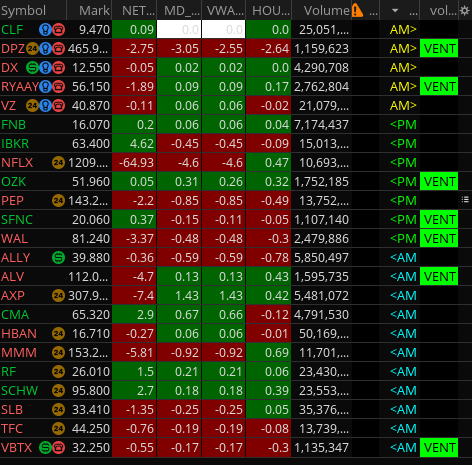Click the orange warning icon beside Volume
Viewport: 472px width, 465px height.
point(357,10)
